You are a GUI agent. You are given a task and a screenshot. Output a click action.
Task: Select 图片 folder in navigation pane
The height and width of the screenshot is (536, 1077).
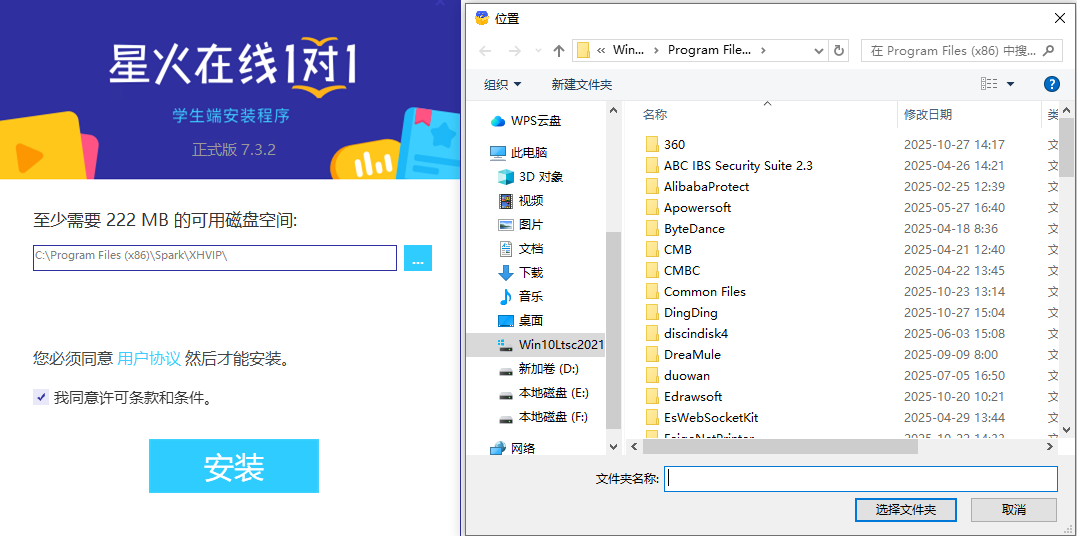(520, 225)
